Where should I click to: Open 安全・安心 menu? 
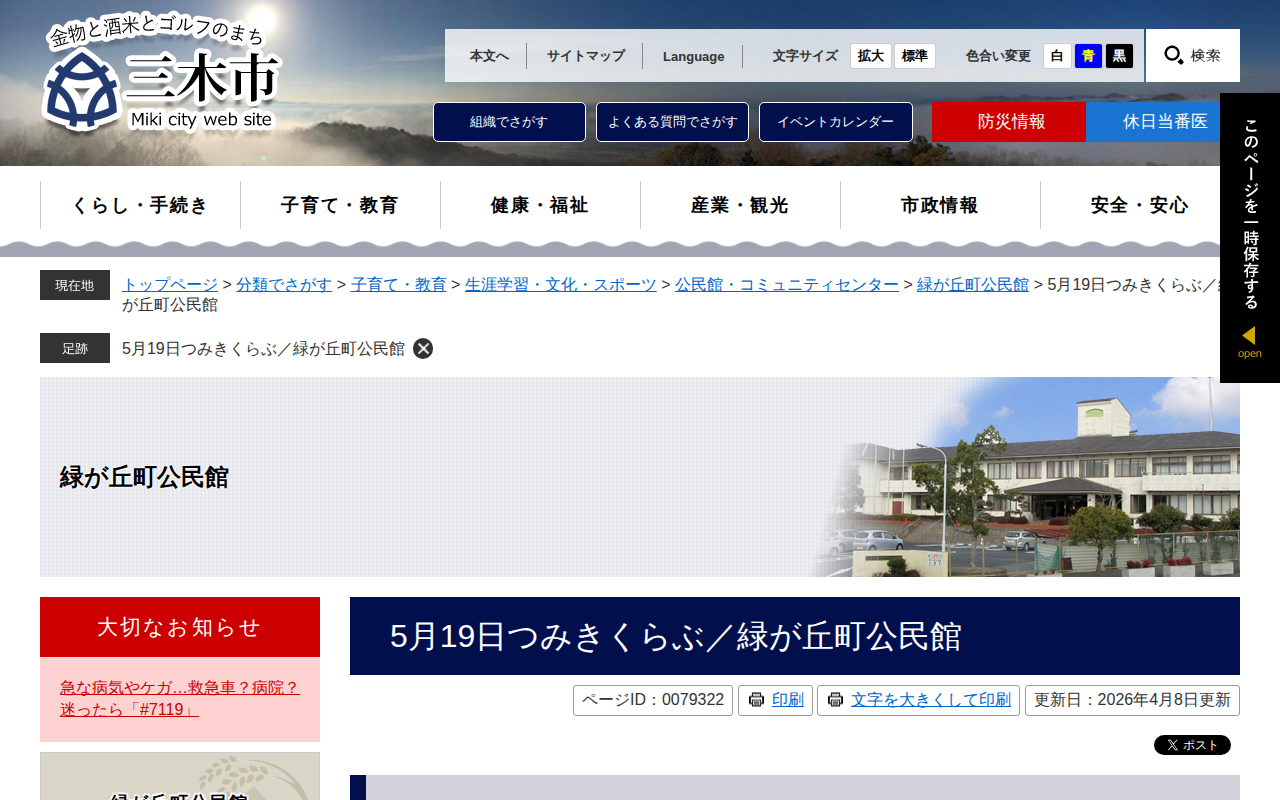coord(1140,205)
